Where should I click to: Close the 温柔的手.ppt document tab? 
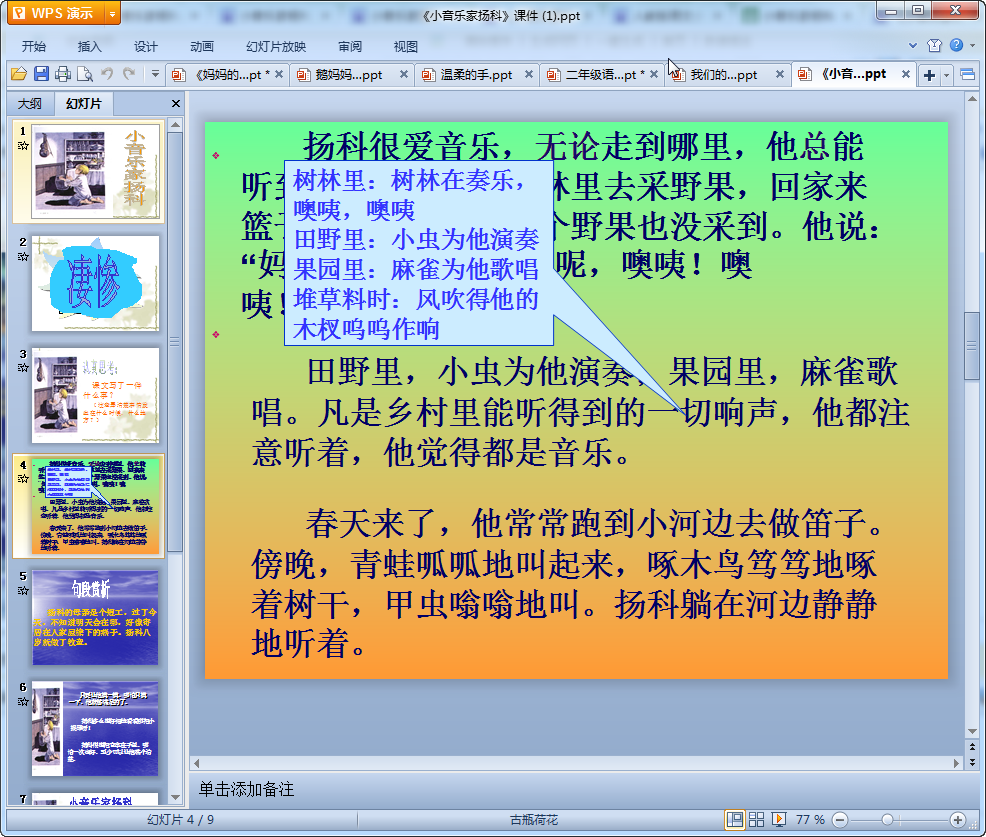click(529, 74)
